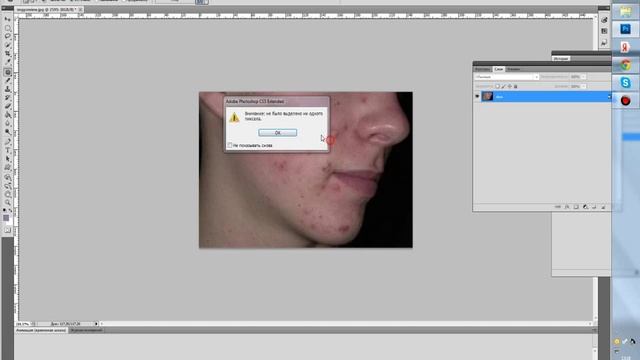
Task: Open the layer Opacity slider arrow
Action: coord(583,77)
